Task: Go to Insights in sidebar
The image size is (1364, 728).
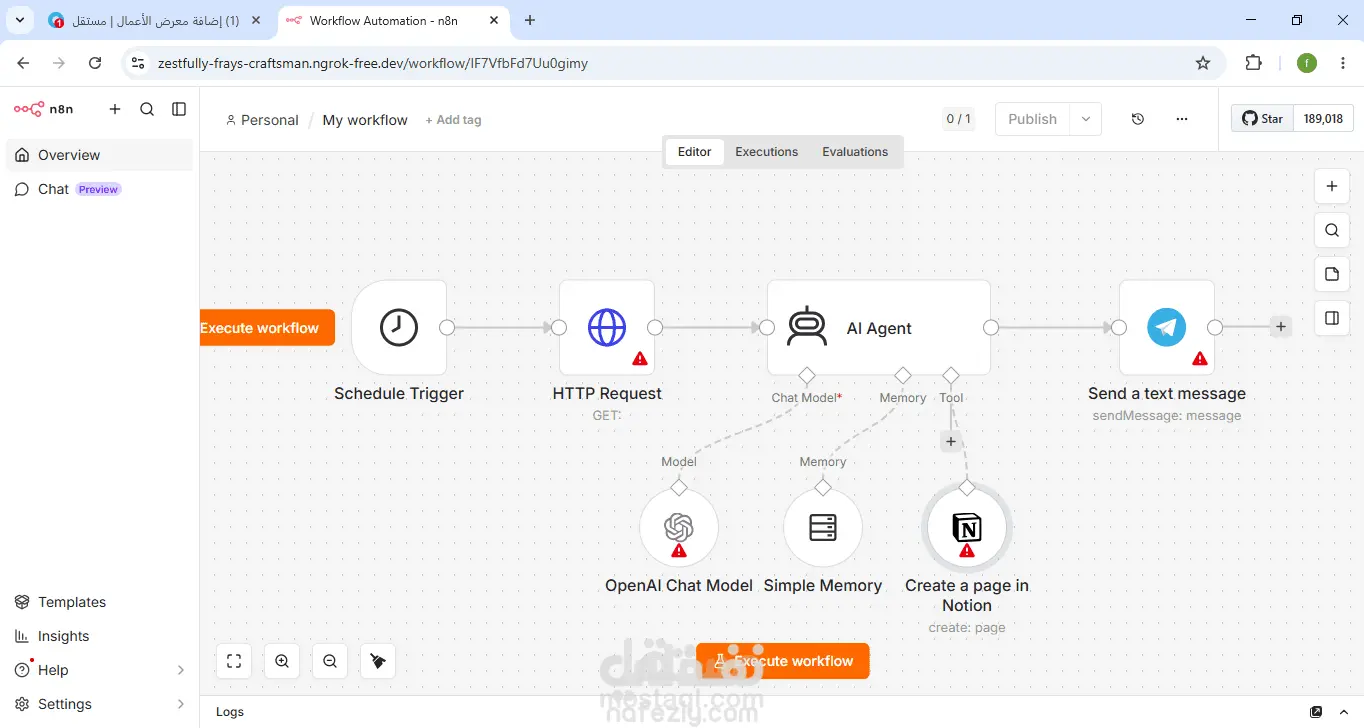Action: 99,636
